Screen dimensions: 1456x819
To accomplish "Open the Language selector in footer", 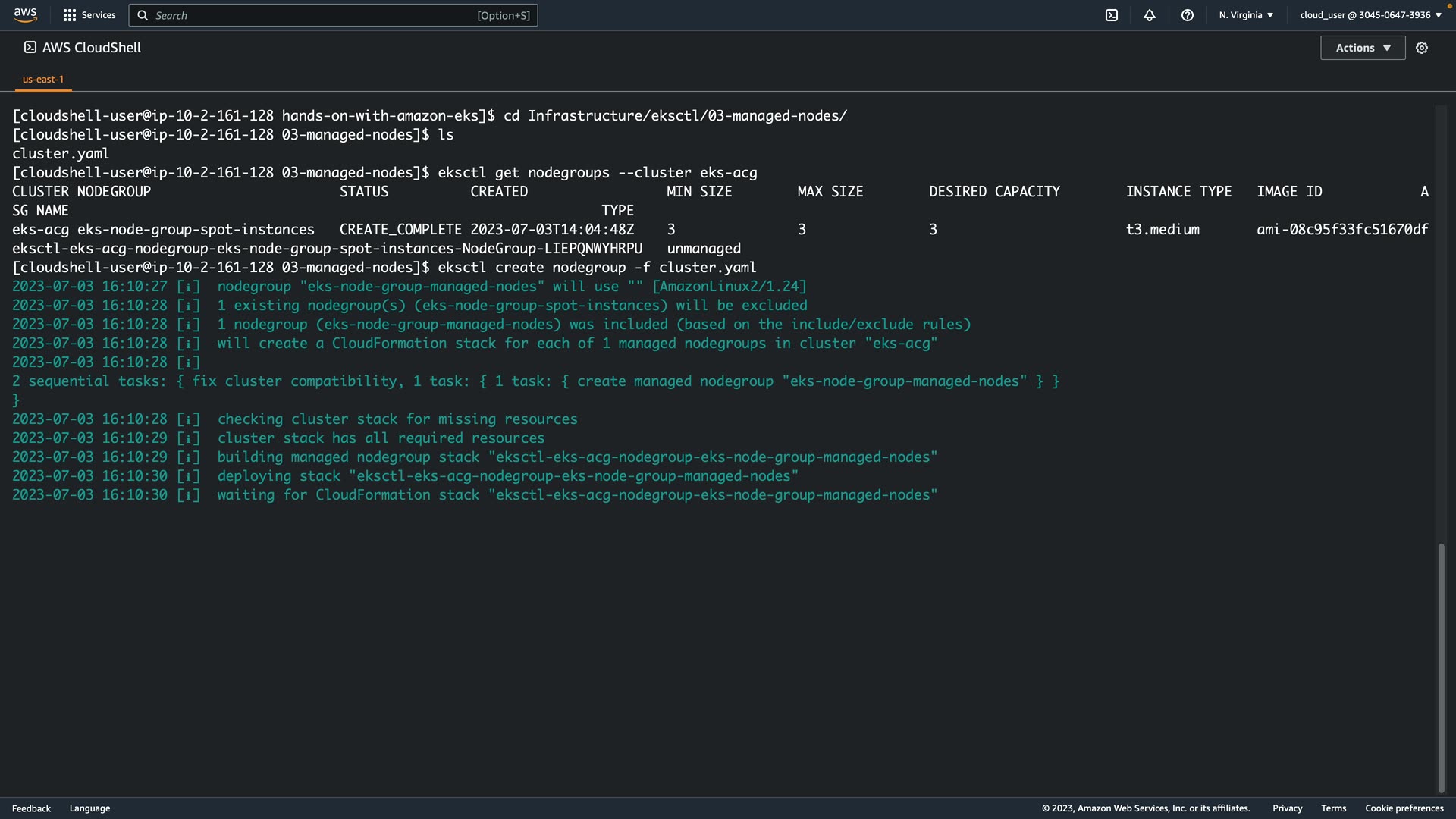I will [x=89, y=808].
